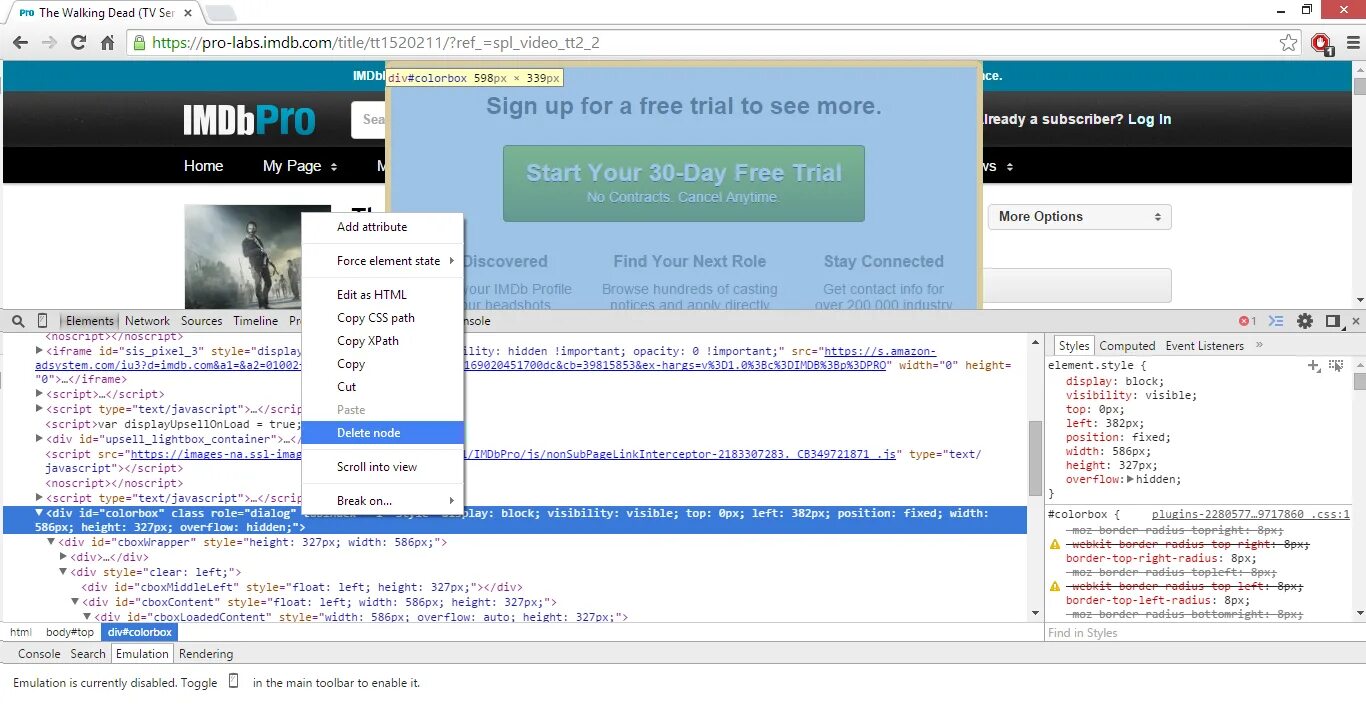
Task: Show the console drawer icon
Action: coord(1276,321)
